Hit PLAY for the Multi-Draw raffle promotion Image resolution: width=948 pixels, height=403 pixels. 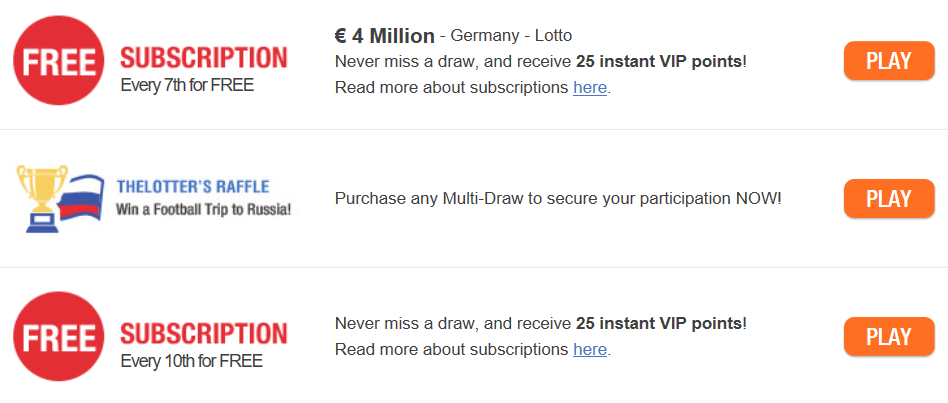point(889,198)
